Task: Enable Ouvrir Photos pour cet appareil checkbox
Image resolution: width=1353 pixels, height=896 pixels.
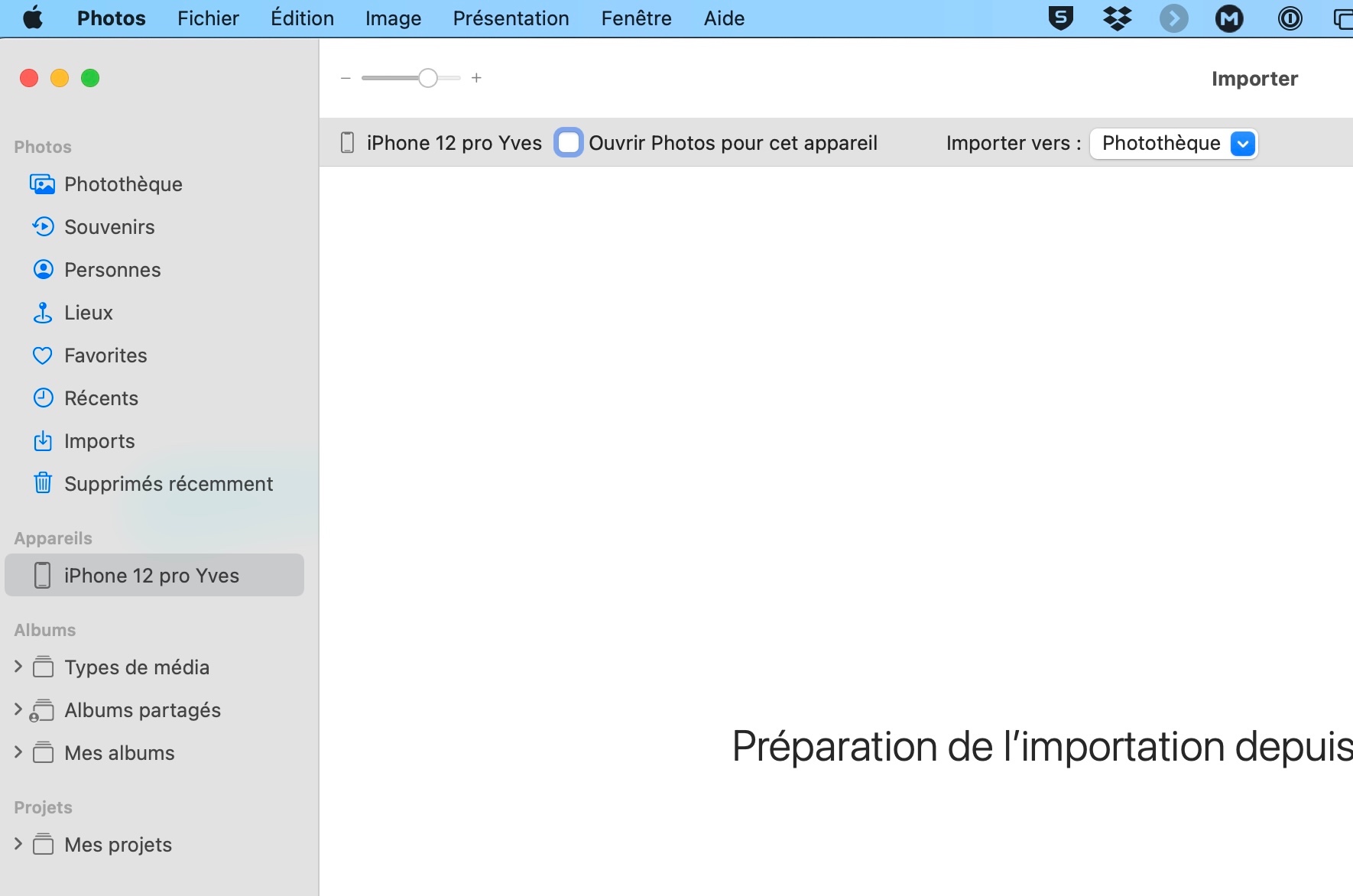Action: pos(569,143)
